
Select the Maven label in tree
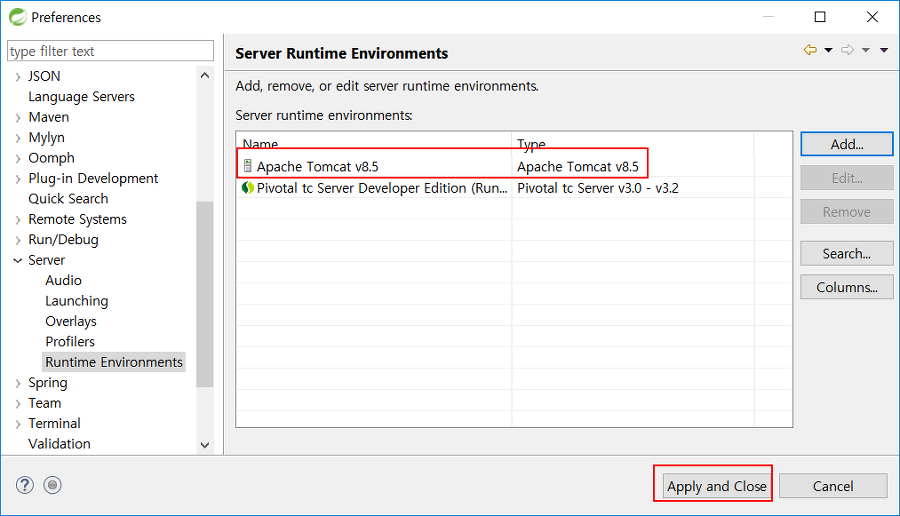click(x=49, y=117)
